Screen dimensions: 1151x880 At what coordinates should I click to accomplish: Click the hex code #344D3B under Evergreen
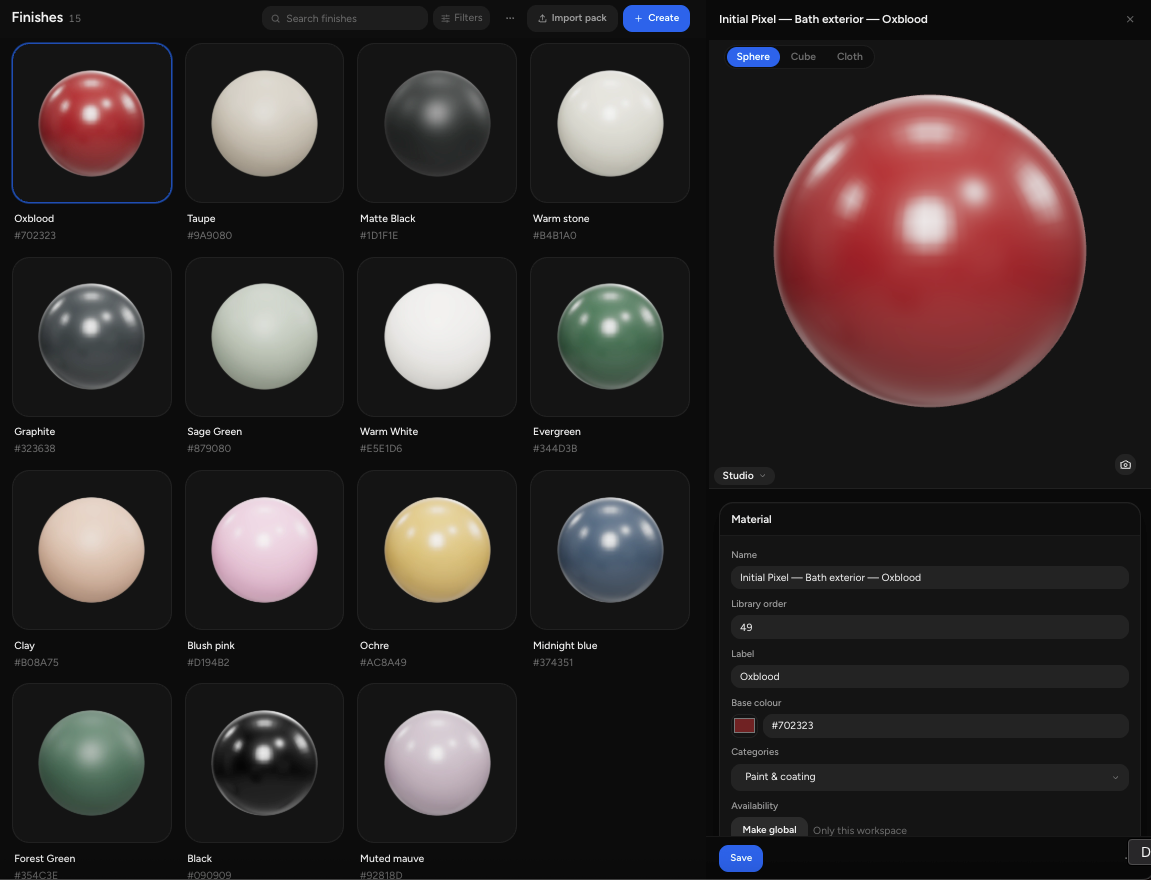[x=555, y=448]
